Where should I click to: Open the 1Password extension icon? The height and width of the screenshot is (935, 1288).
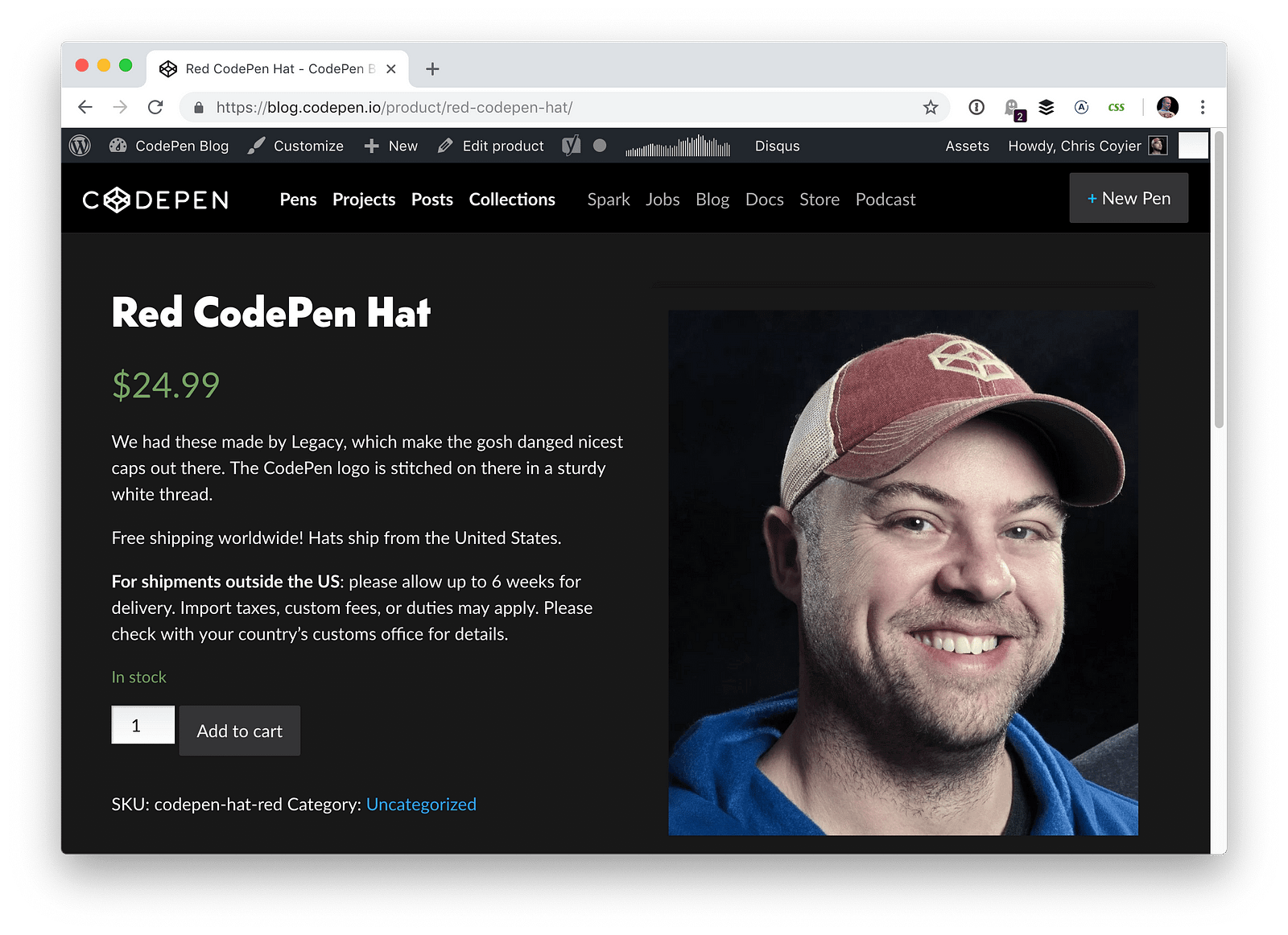976,107
